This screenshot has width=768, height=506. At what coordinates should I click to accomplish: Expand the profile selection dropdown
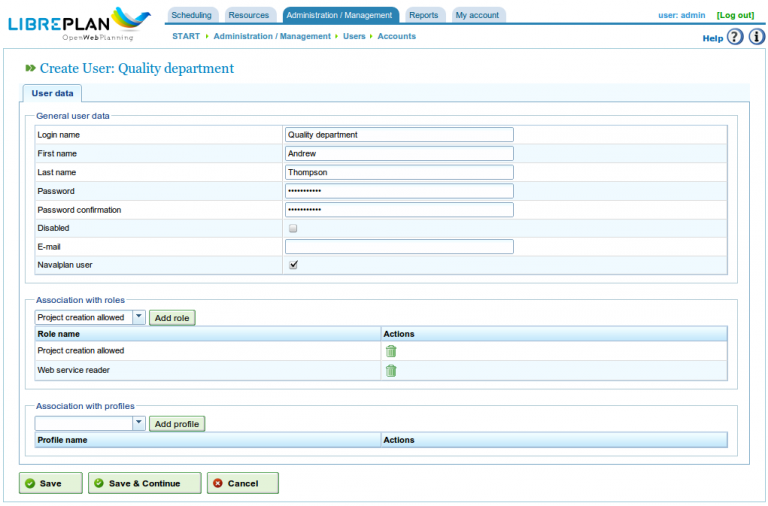coord(138,423)
